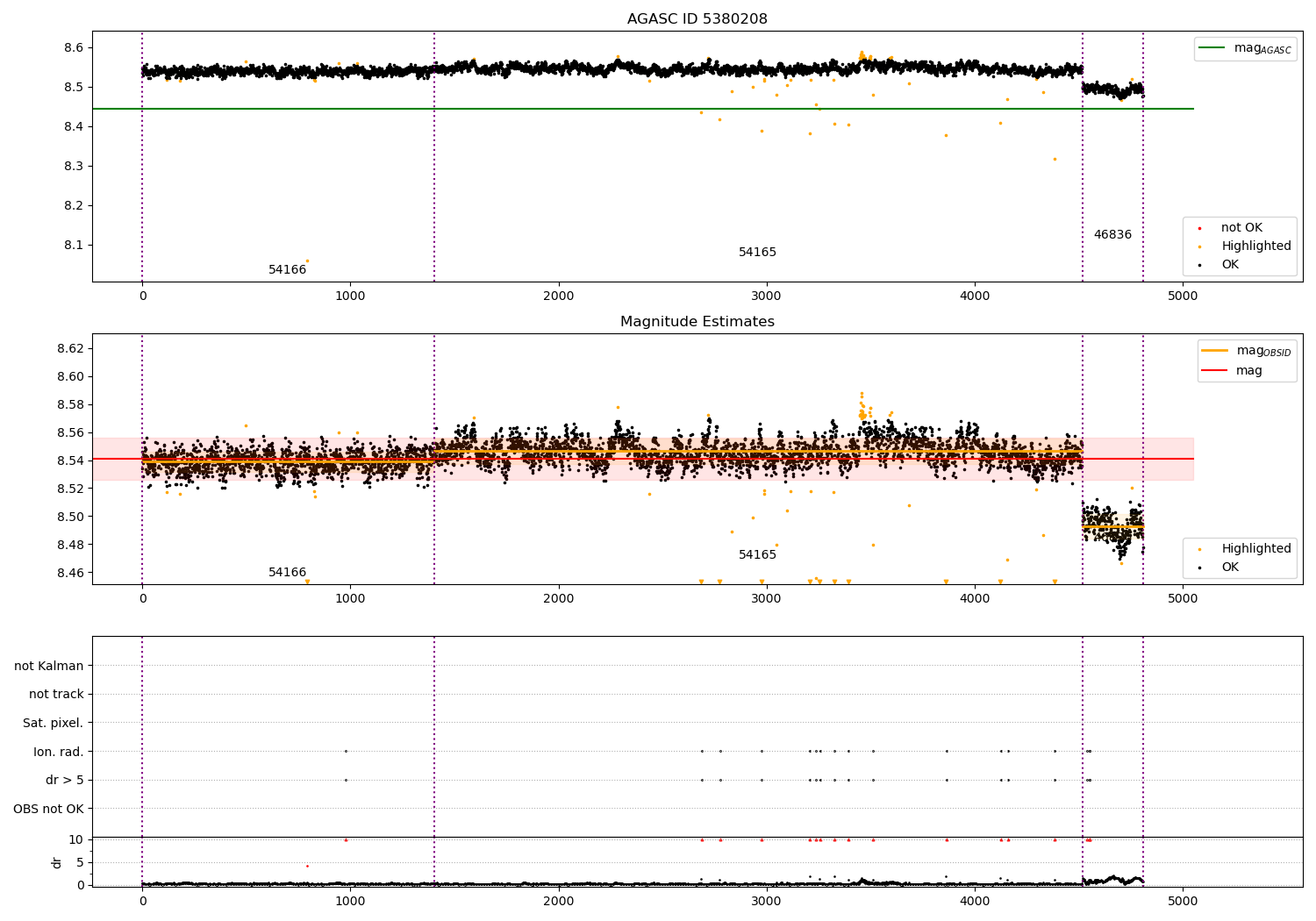Click the green mag AGASC legend line
Image resolution: width=1316 pixels, height=921 pixels.
tap(1212, 48)
